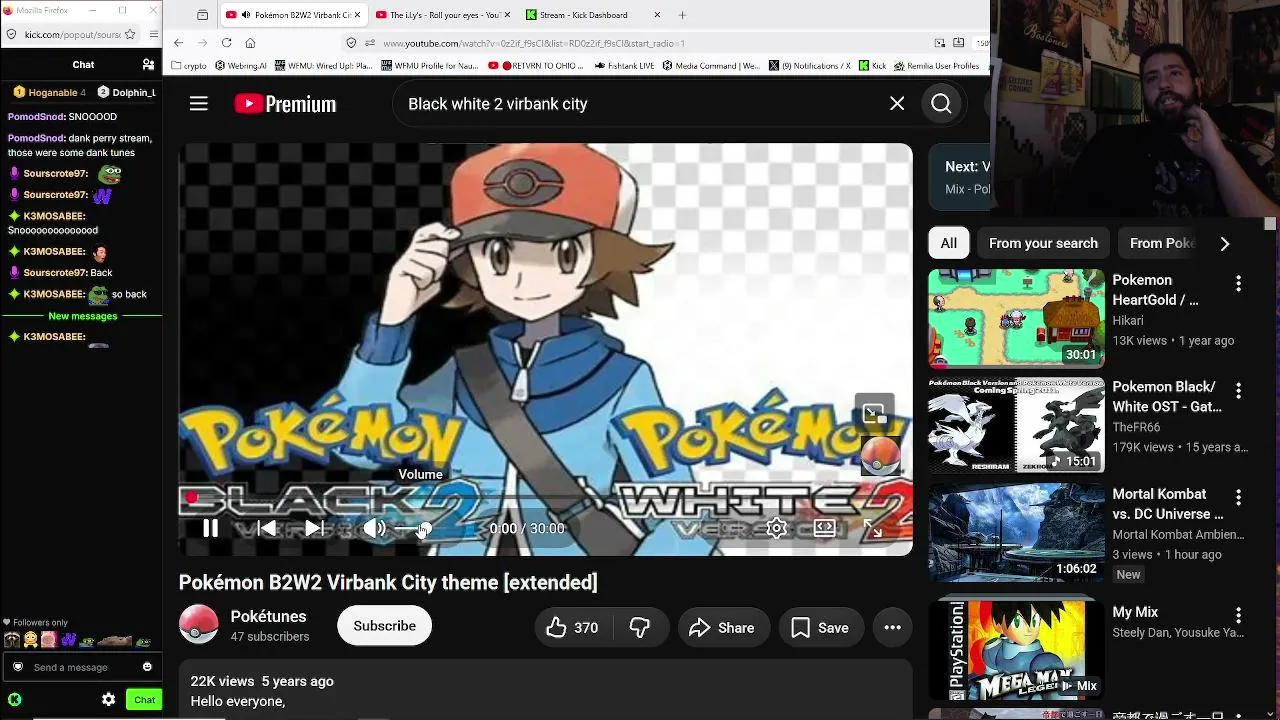1280x720 pixels.
Task: Click the Pokéball channel watermark in video
Action: 881,456
